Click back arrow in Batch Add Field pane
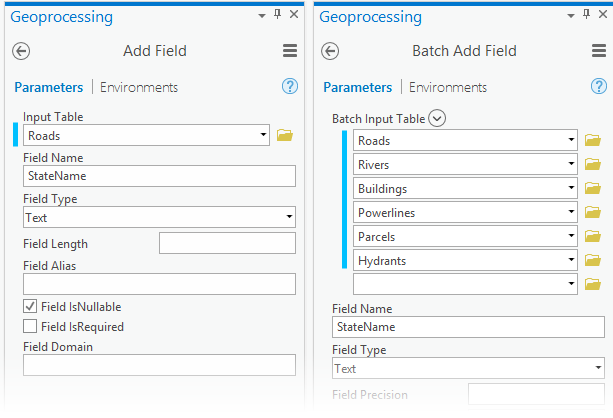This screenshot has width=613, height=418. (331, 51)
